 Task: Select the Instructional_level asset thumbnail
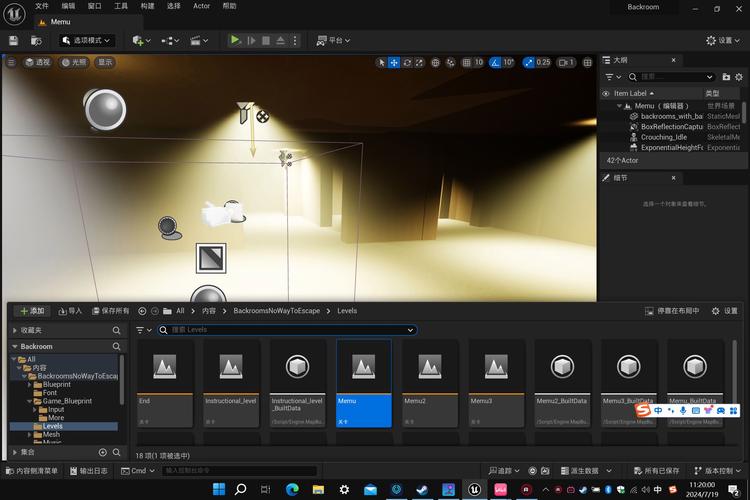click(231, 383)
